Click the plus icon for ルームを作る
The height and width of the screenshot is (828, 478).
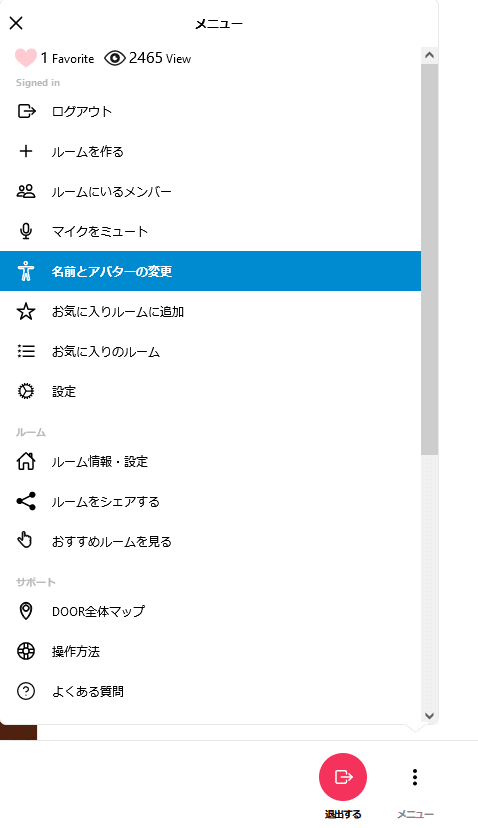(x=26, y=152)
